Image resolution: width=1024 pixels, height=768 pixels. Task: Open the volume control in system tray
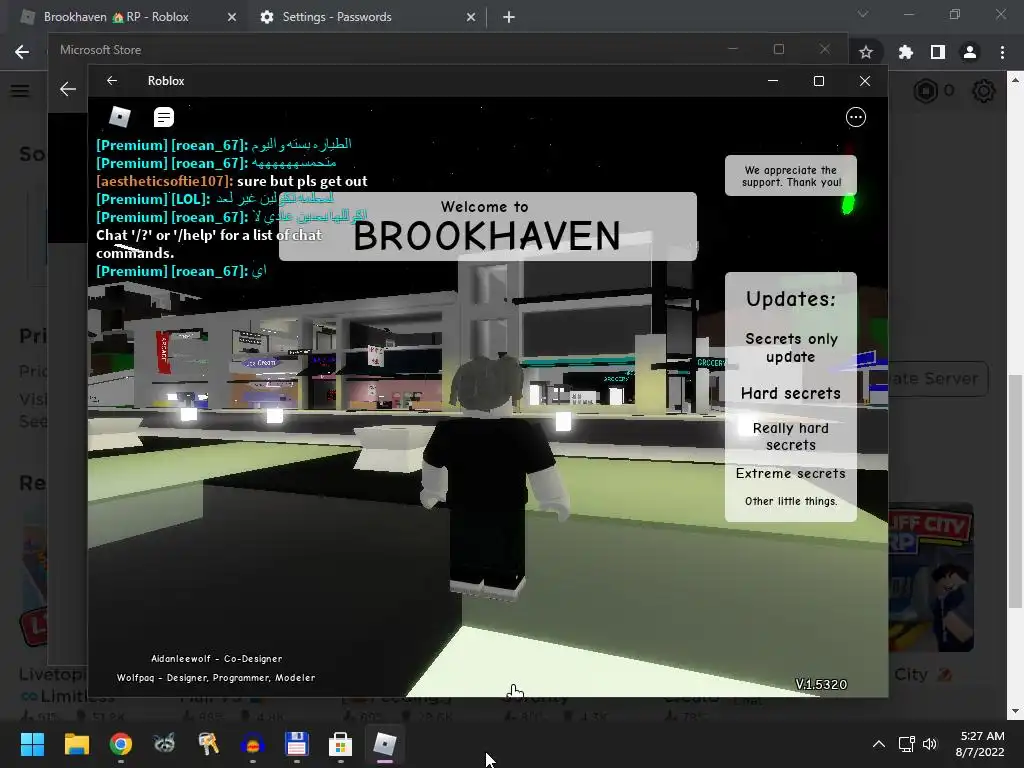tap(930, 744)
